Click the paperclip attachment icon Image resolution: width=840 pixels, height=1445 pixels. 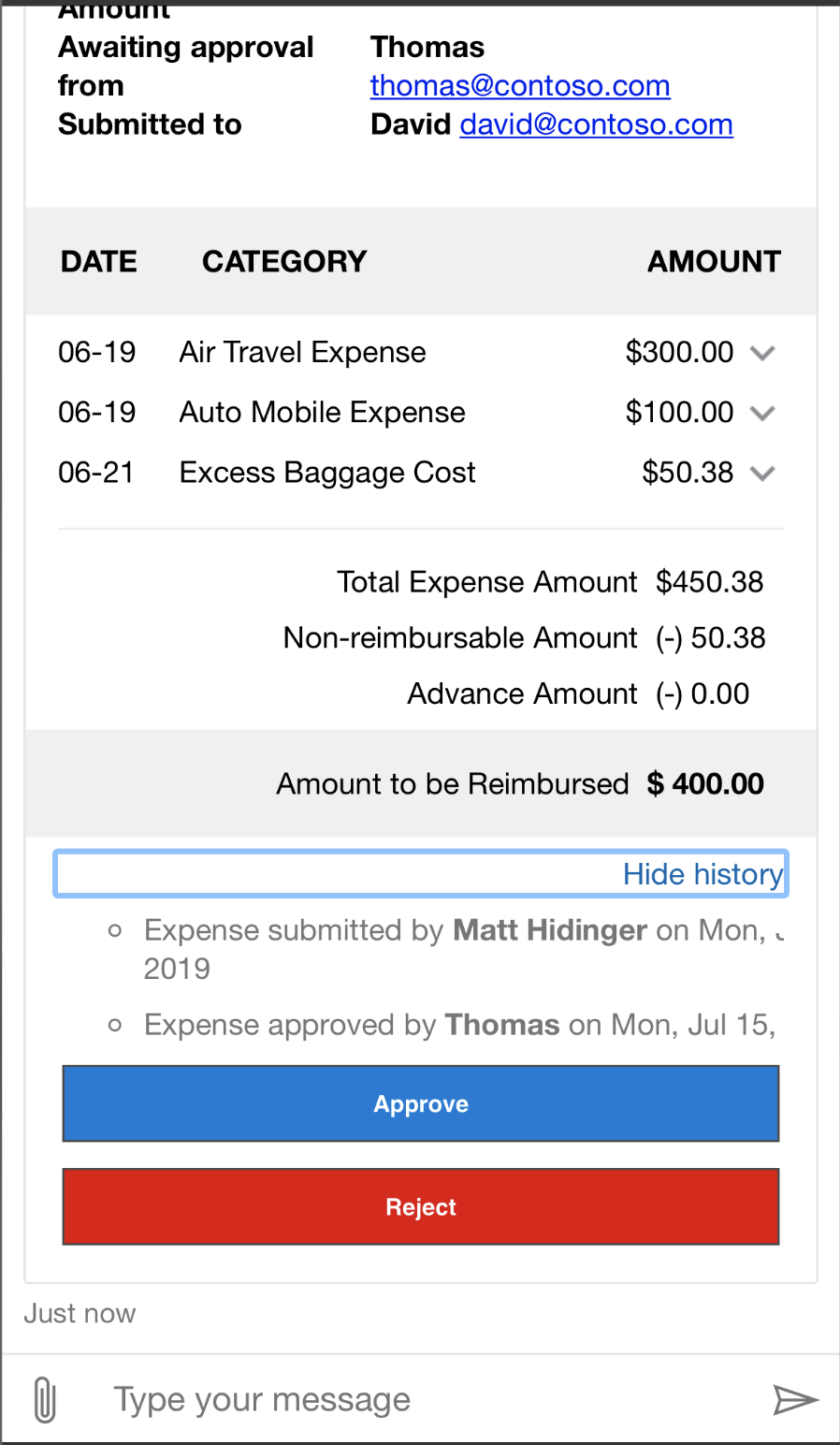pyautogui.click(x=44, y=1400)
